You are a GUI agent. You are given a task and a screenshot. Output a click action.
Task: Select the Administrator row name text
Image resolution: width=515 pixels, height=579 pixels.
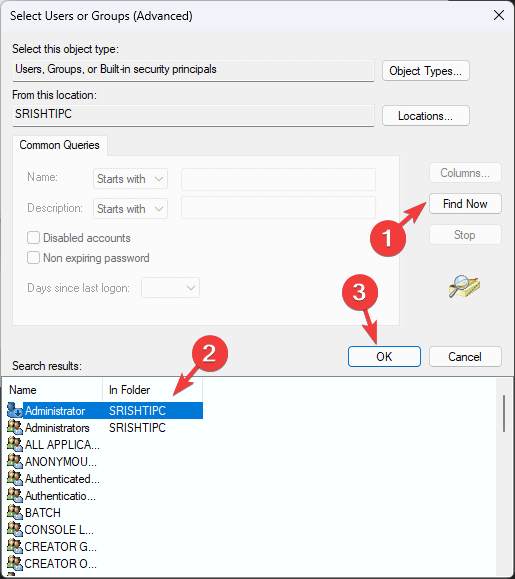tap(55, 411)
